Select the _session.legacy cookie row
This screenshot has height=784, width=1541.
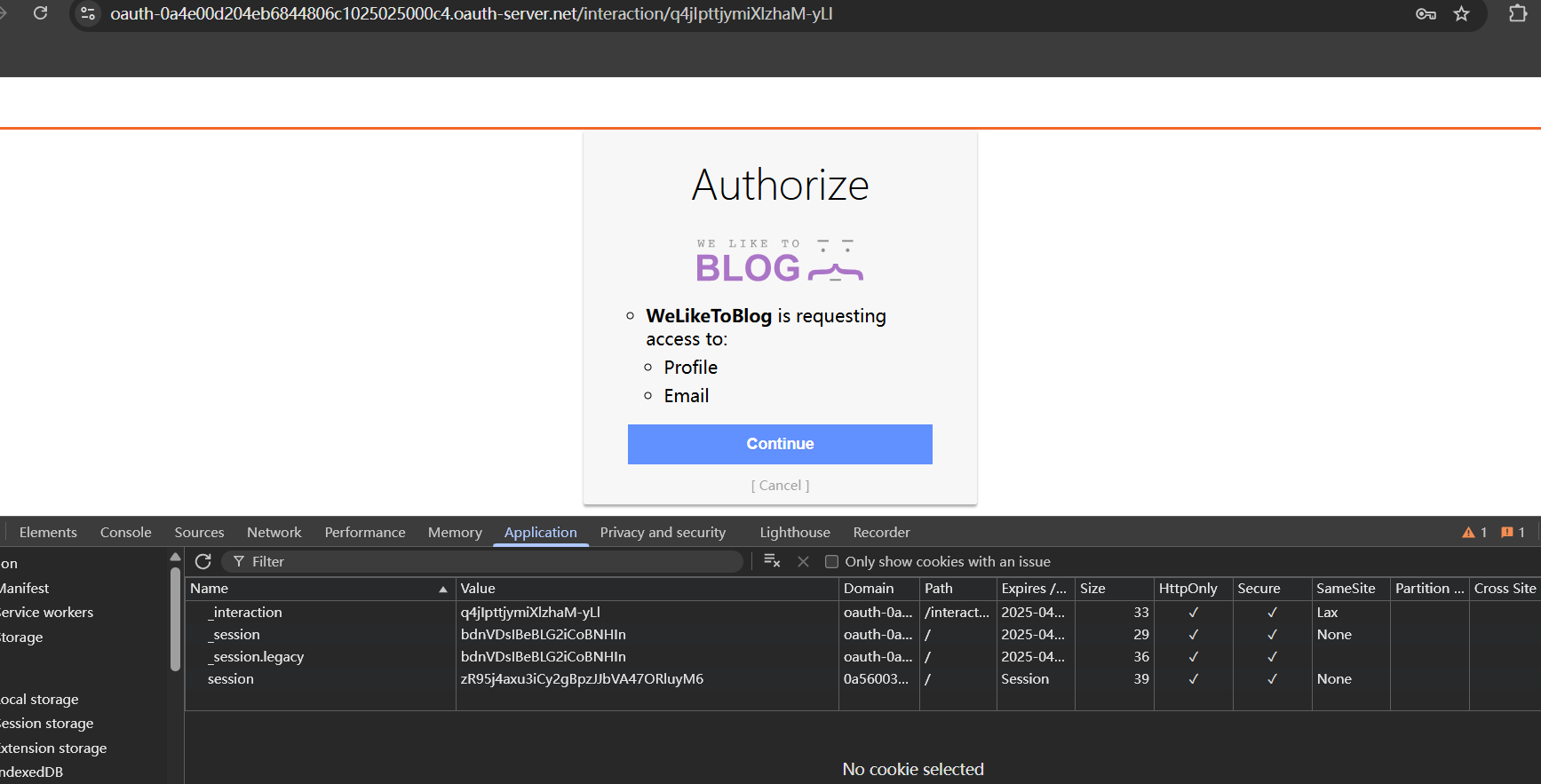[x=862, y=657]
